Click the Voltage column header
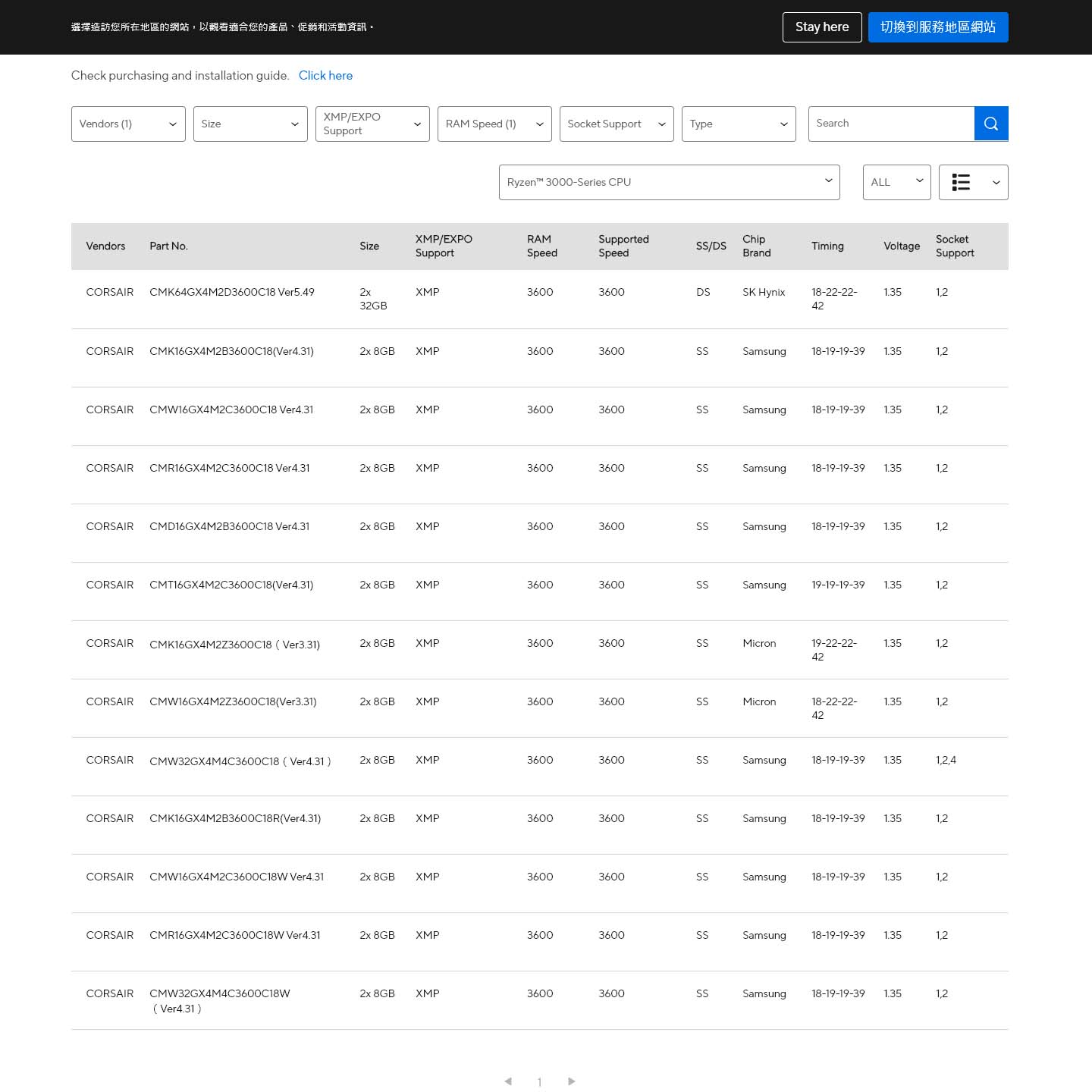Screen dimensions: 1092x1092 coord(902,246)
